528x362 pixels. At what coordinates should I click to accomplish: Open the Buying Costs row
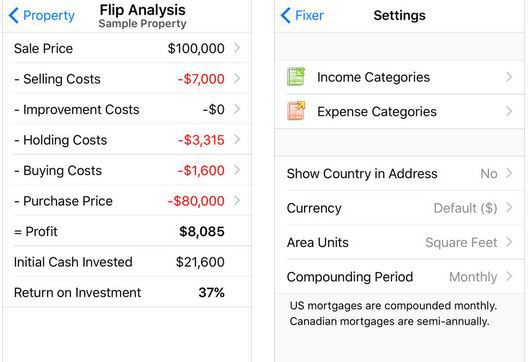pyautogui.click(x=127, y=170)
